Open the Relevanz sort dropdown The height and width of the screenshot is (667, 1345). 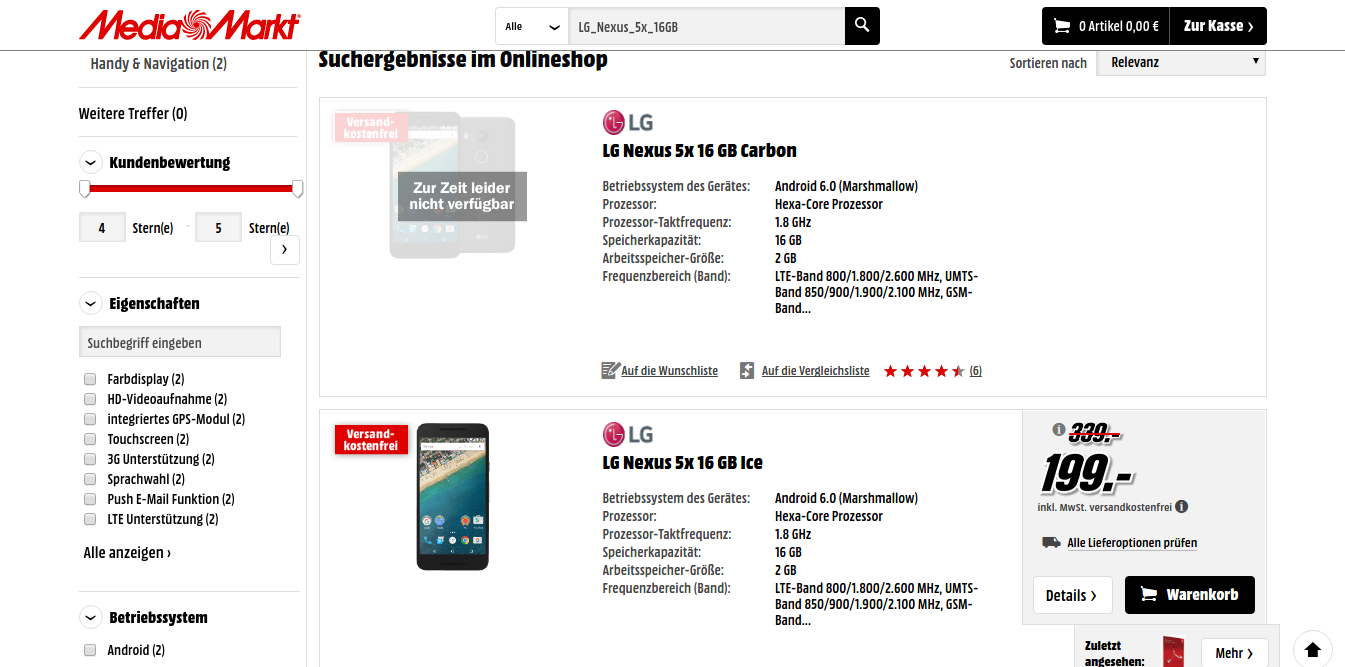[x=1181, y=62]
